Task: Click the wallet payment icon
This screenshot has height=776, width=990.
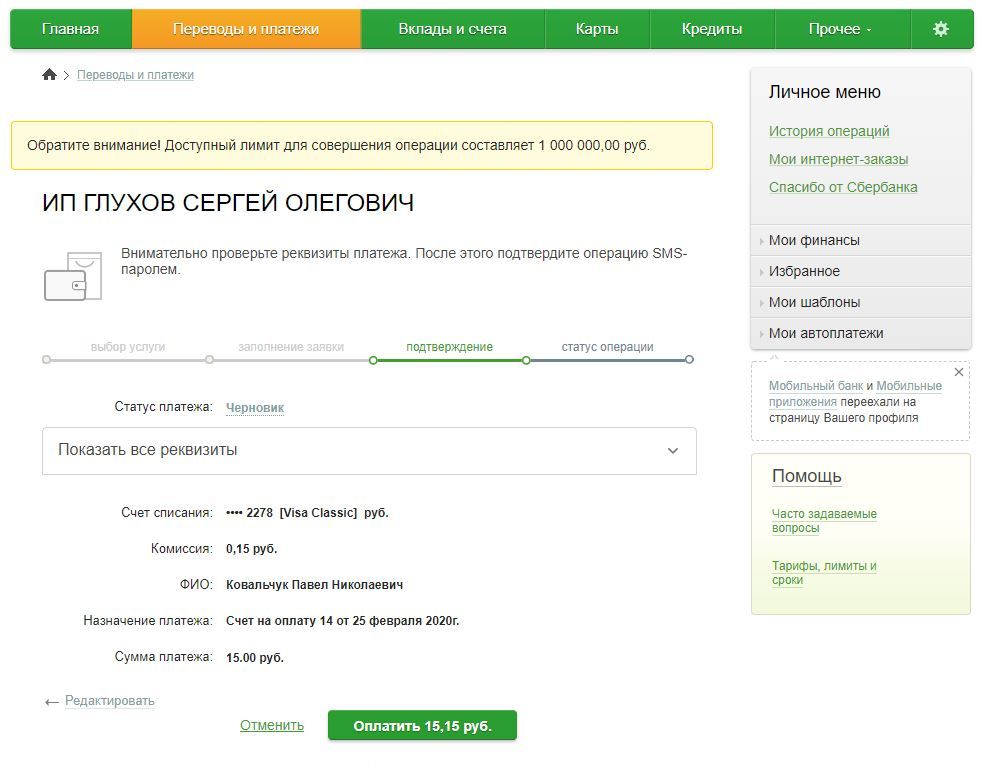Action: (x=73, y=276)
